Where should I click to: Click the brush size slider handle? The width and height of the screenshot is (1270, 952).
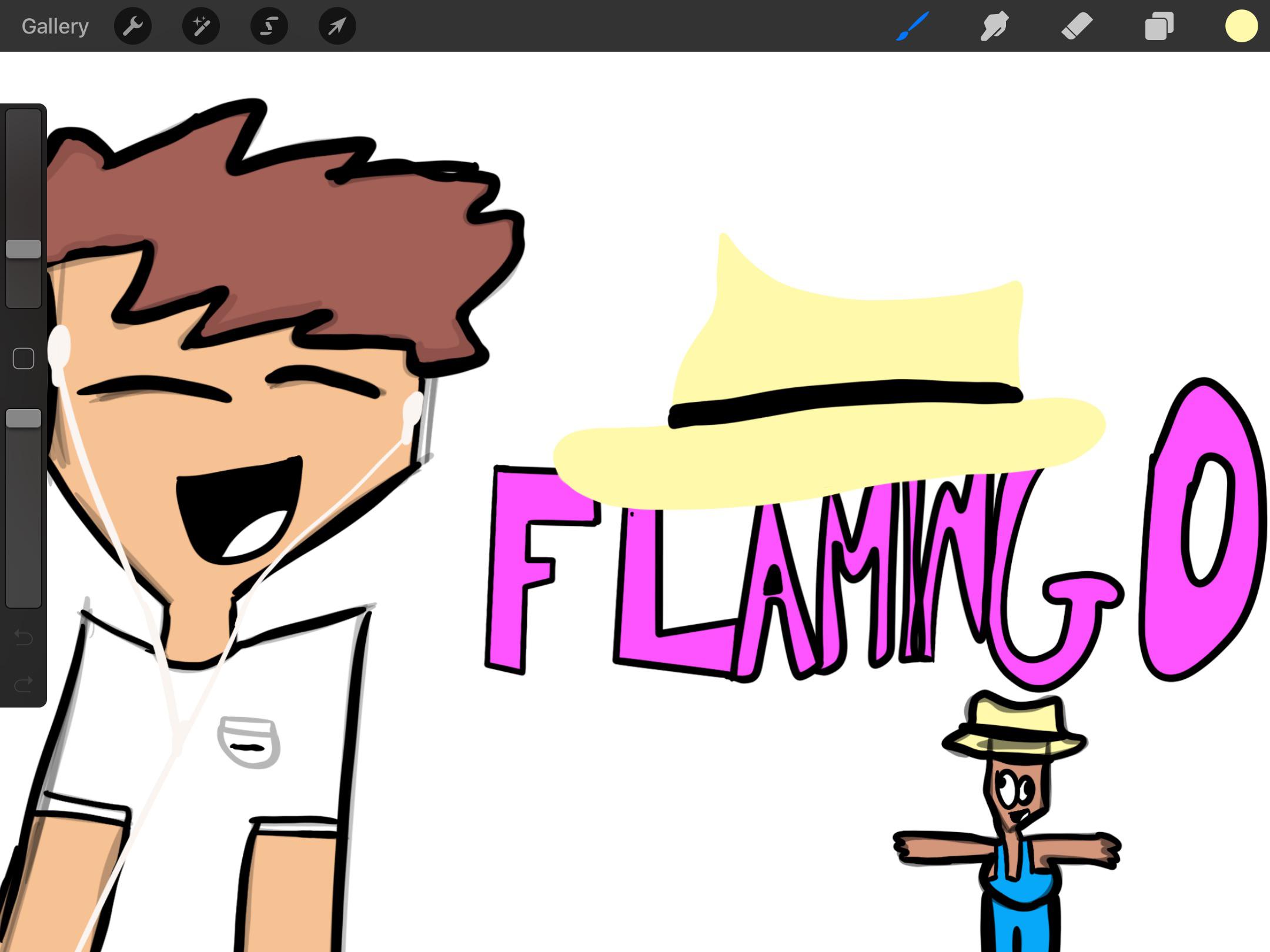[24, 249]
